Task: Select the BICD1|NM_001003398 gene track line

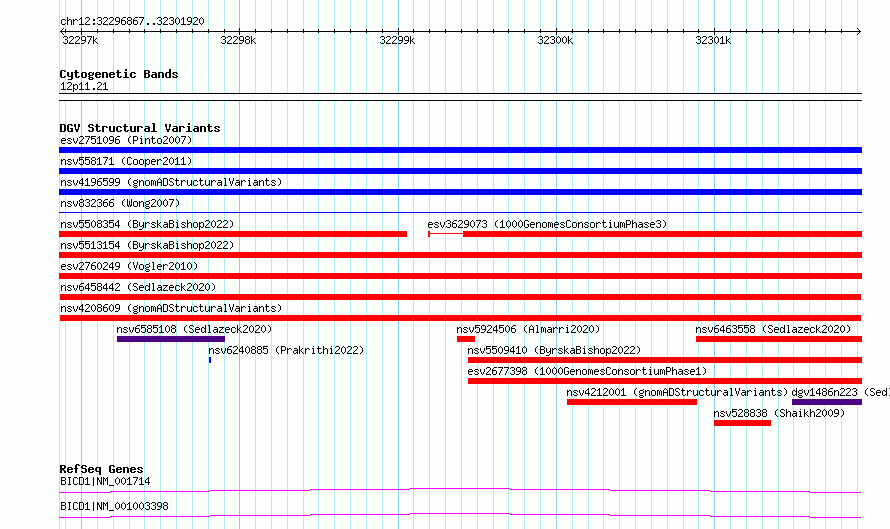Action: click(460, 515)
